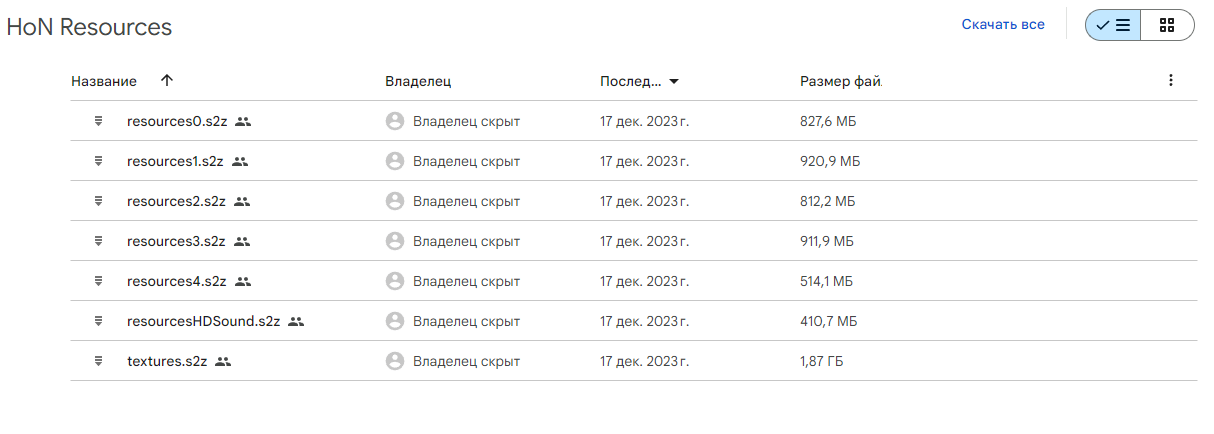Reverse sort direction with the Название arrow
The image size is (1214, 434).
(x=166, y=81)
